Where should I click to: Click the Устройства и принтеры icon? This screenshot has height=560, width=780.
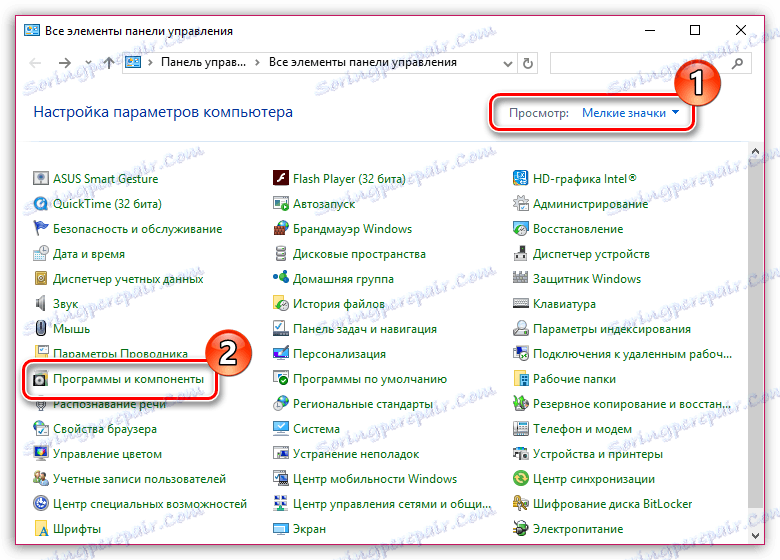click(520, 454)
